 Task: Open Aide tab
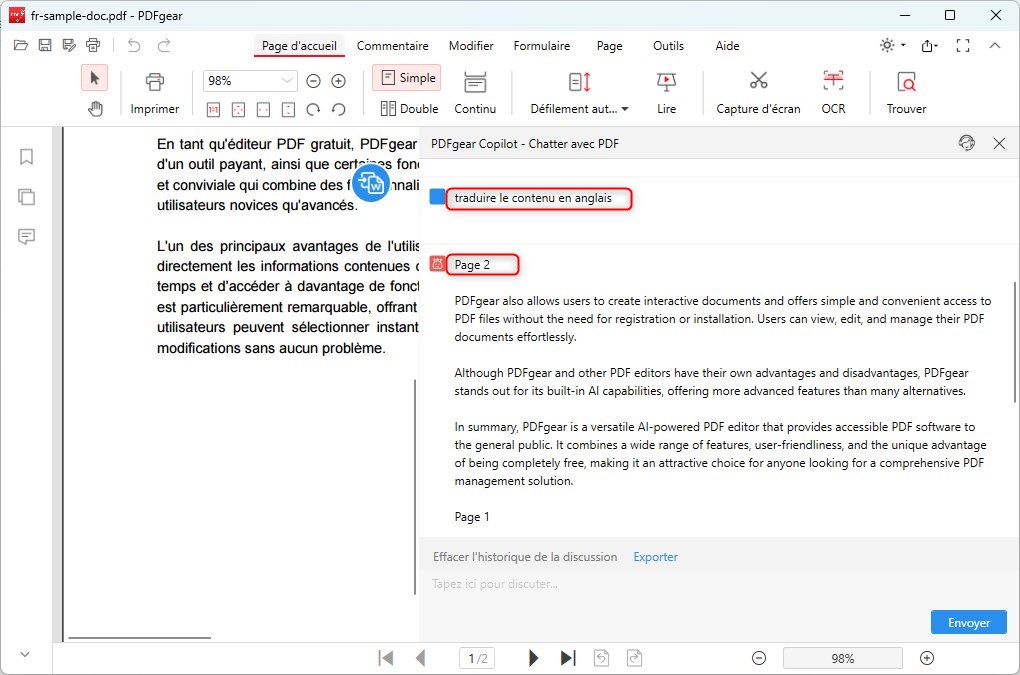click(727, 46)
